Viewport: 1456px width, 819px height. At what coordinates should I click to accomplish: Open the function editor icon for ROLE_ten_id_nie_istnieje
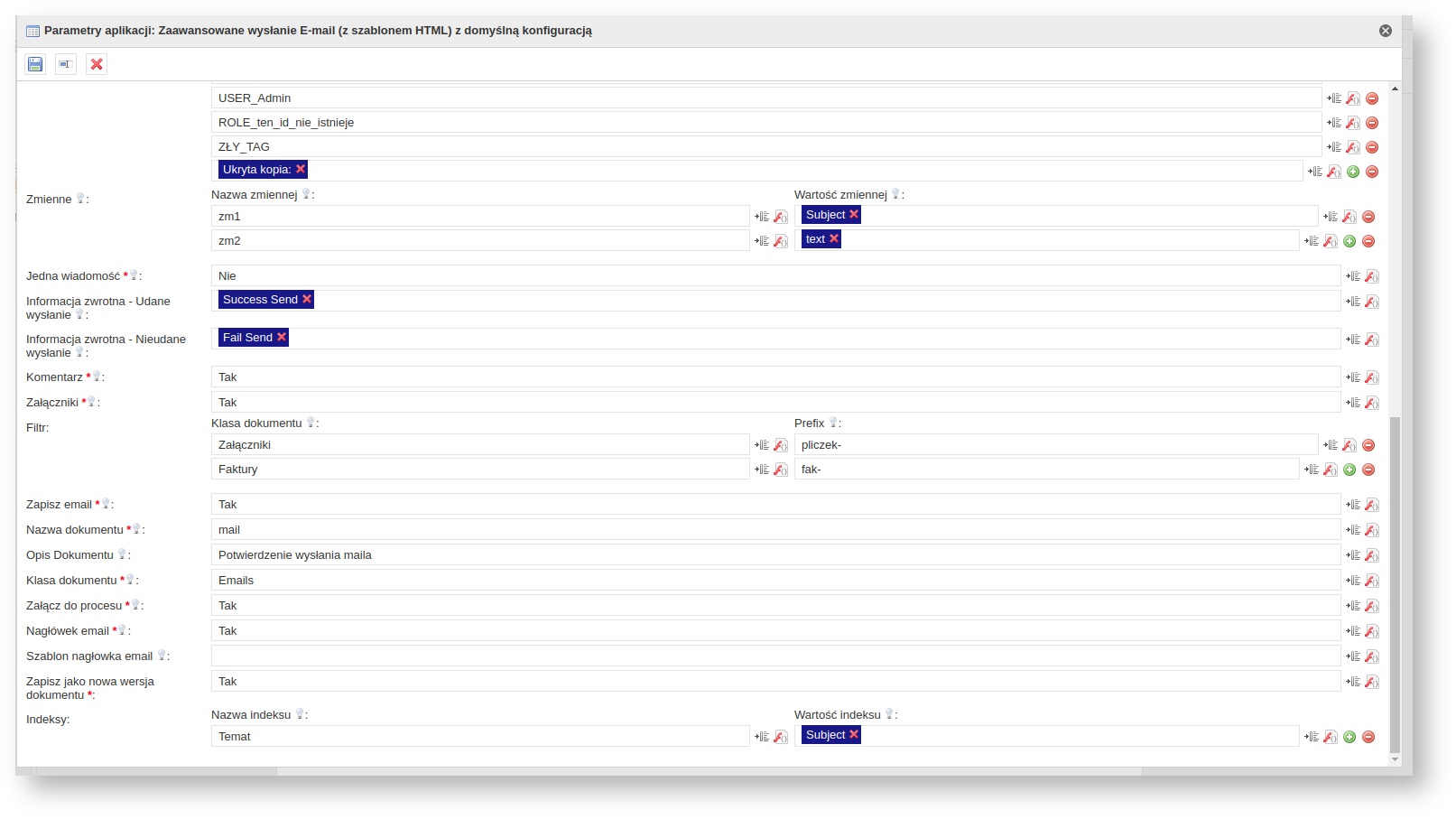(1352, 123)
